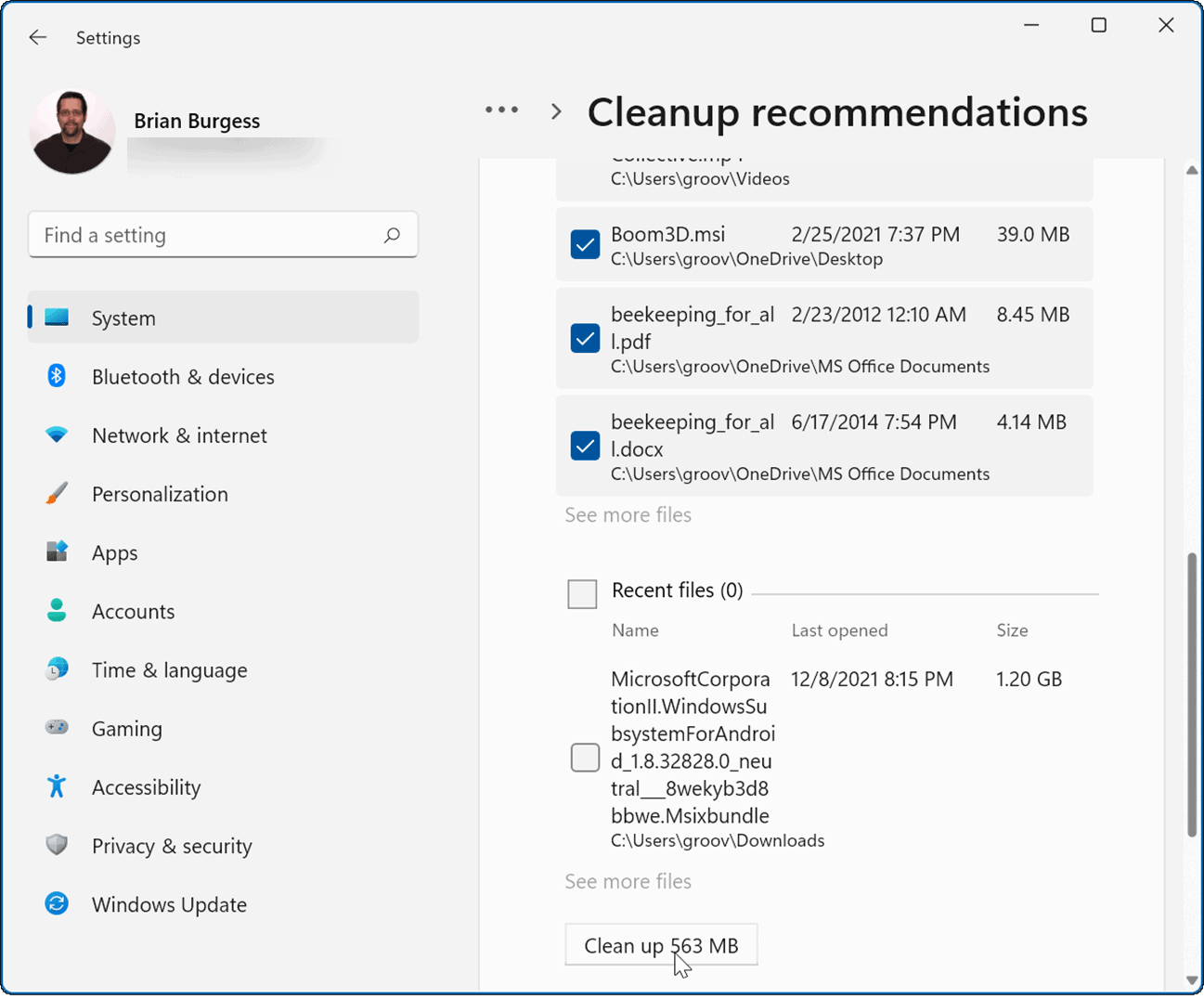Image resolution: width=1204 pixels, height=999 pixels.
Task: Click inside the Find a setting search box
Action: tap(223, 235)
